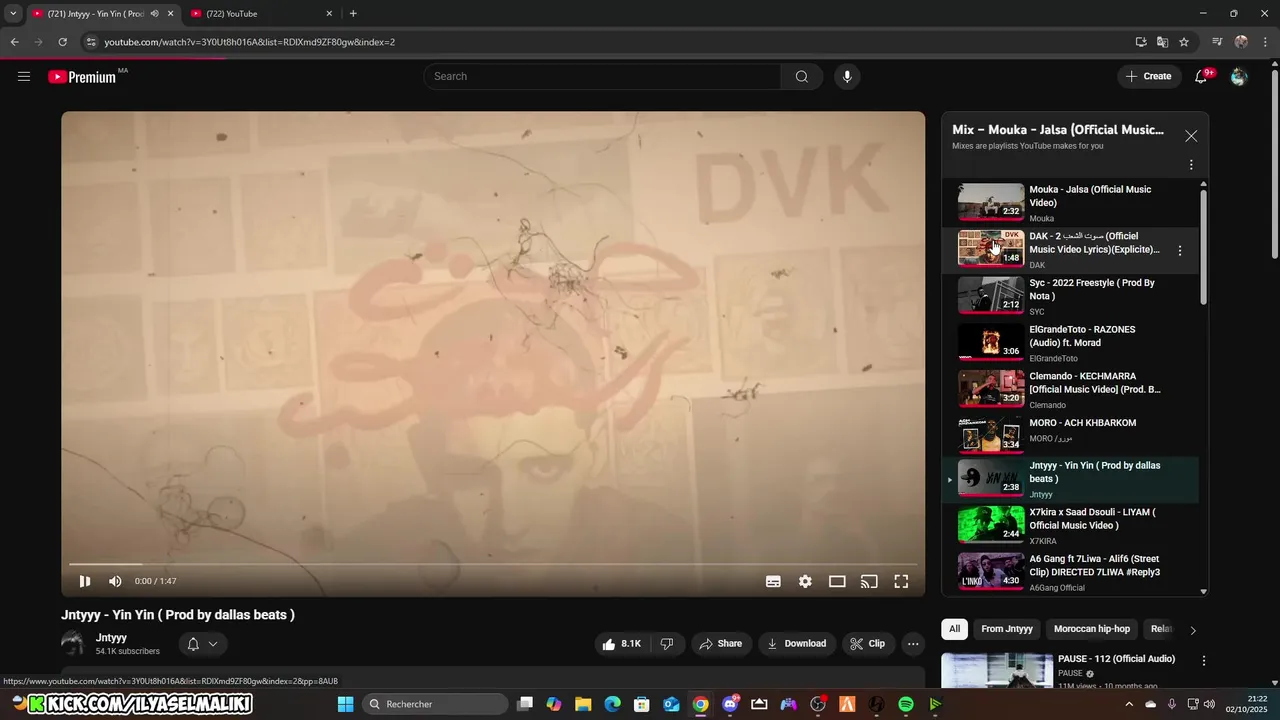Open Mix playlist options three dots

click(x=1191, y=165)
